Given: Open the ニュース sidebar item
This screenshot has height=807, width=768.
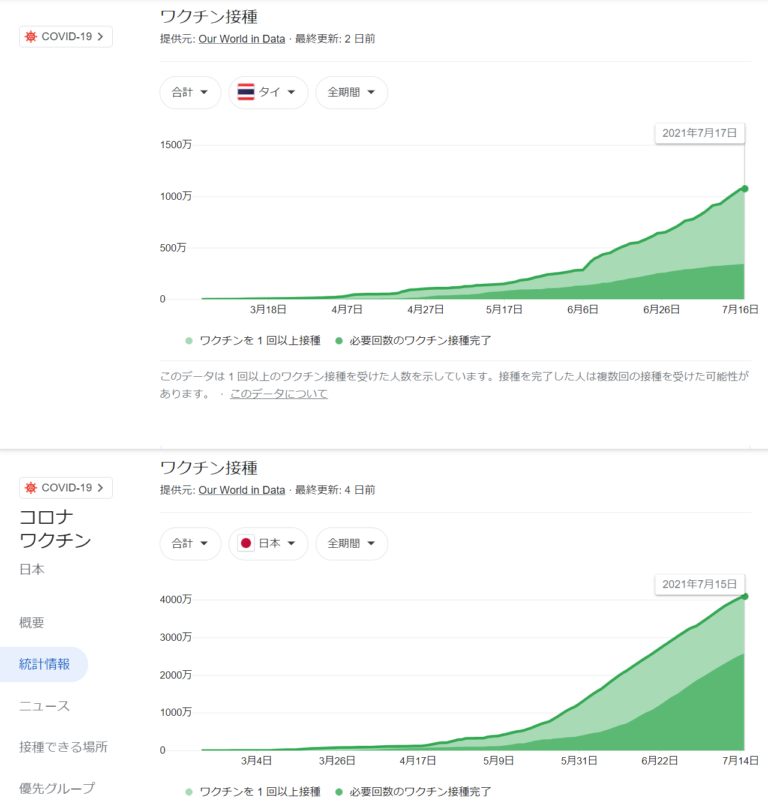Looking at the screenshot, I should tap(44, 706).
